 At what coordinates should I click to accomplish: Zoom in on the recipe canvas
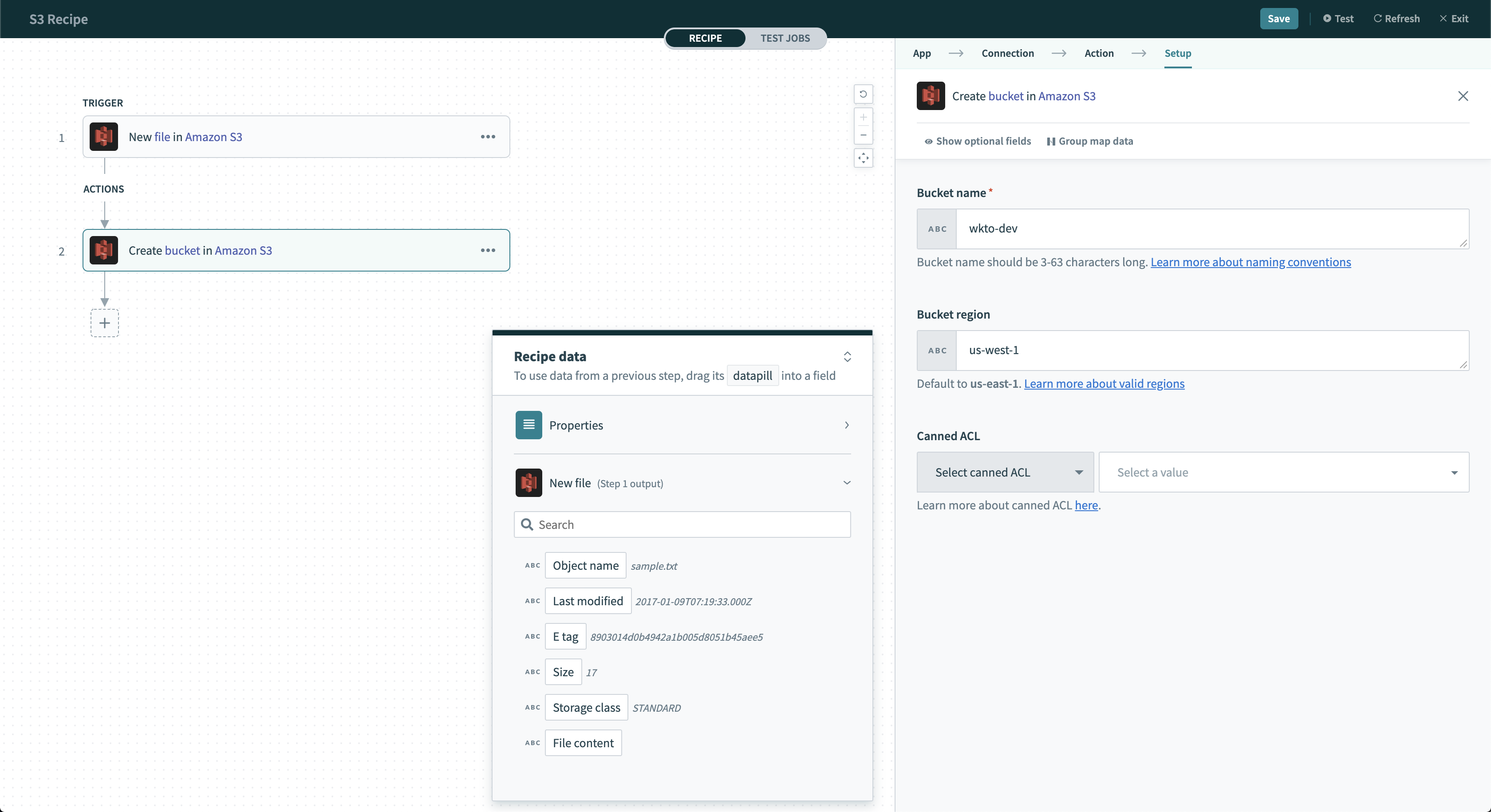click(863, 118)
